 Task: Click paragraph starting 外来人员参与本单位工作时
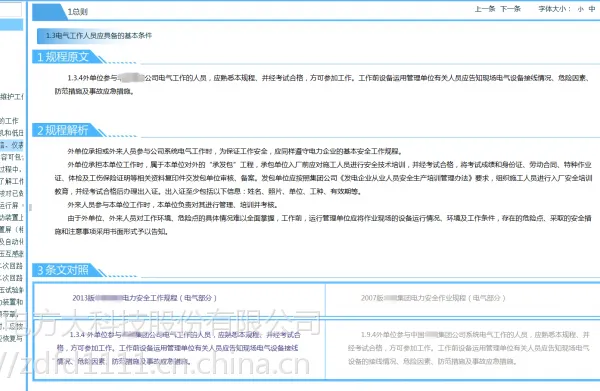(x=172, y=205)
